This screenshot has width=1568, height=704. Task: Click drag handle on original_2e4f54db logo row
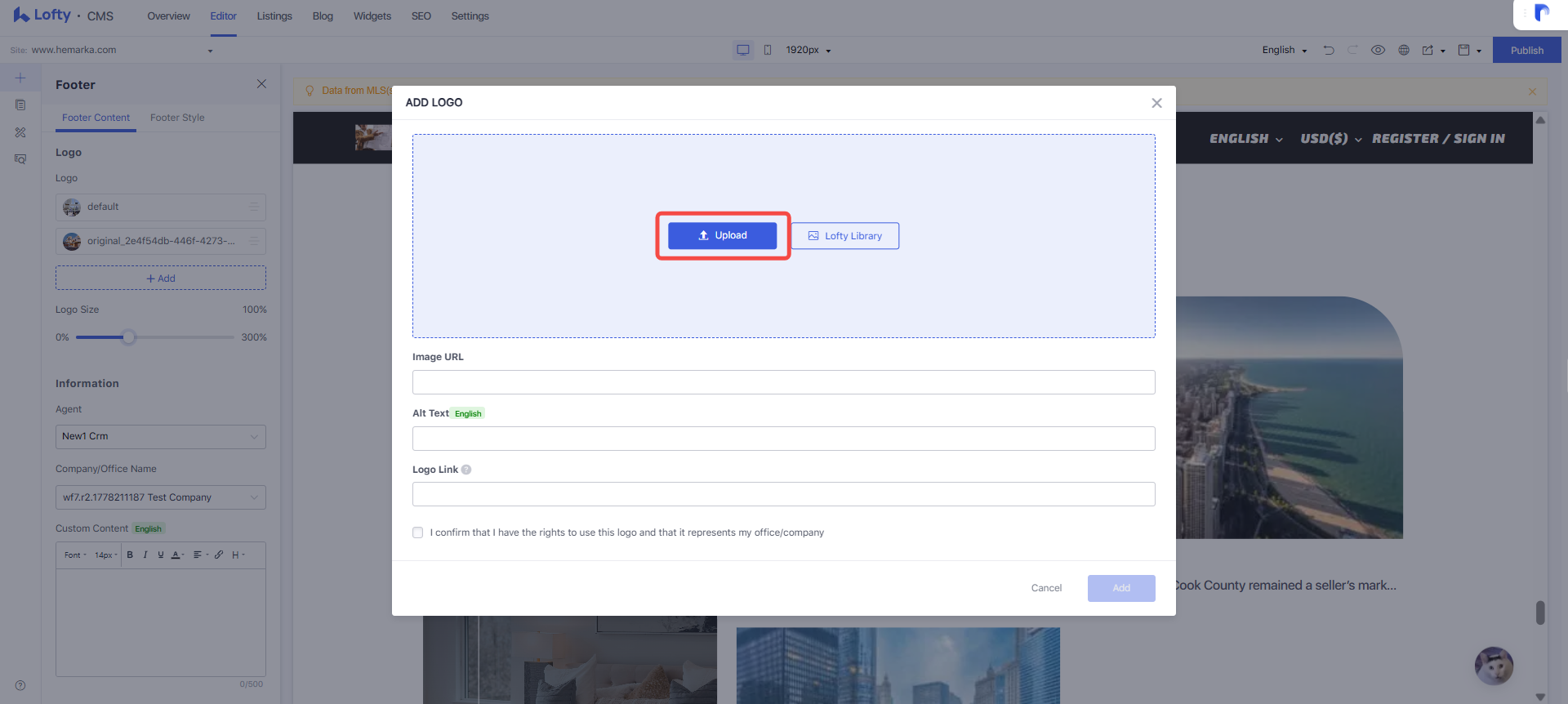point(254,241)
